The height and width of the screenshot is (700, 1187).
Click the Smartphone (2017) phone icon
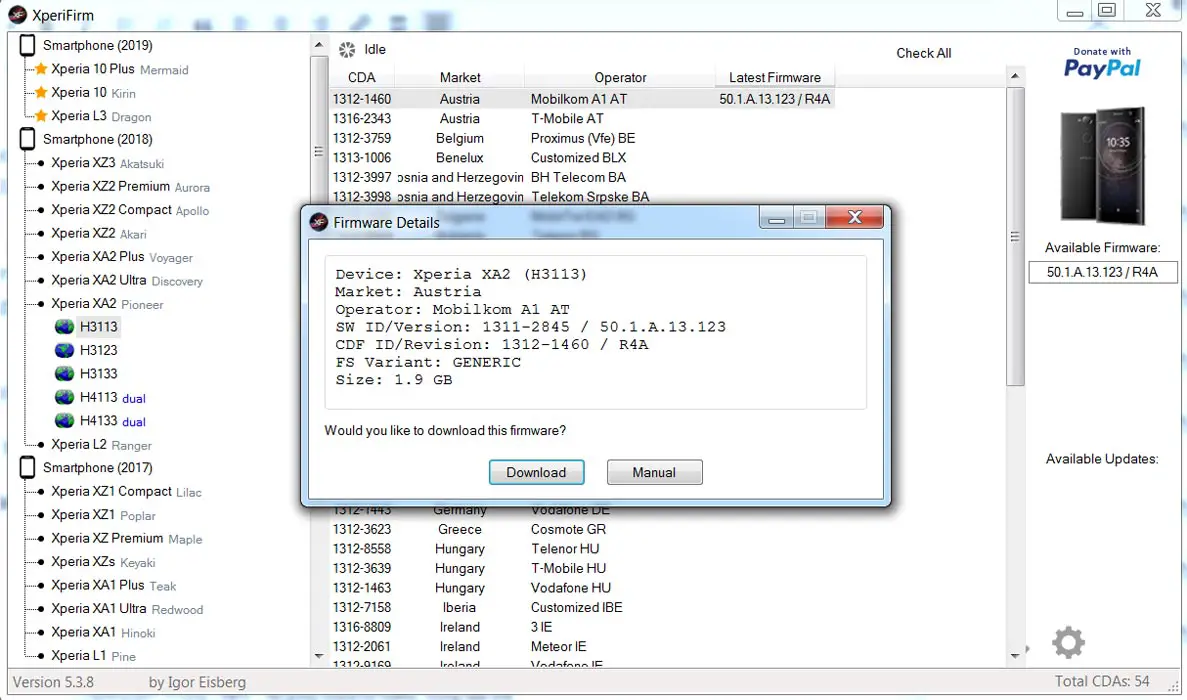click(x=27, y=468)
